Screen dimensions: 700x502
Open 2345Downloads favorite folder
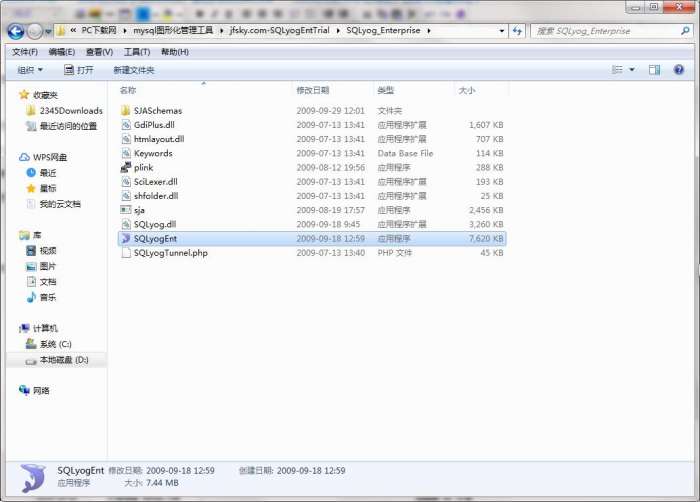click(65, 110)
